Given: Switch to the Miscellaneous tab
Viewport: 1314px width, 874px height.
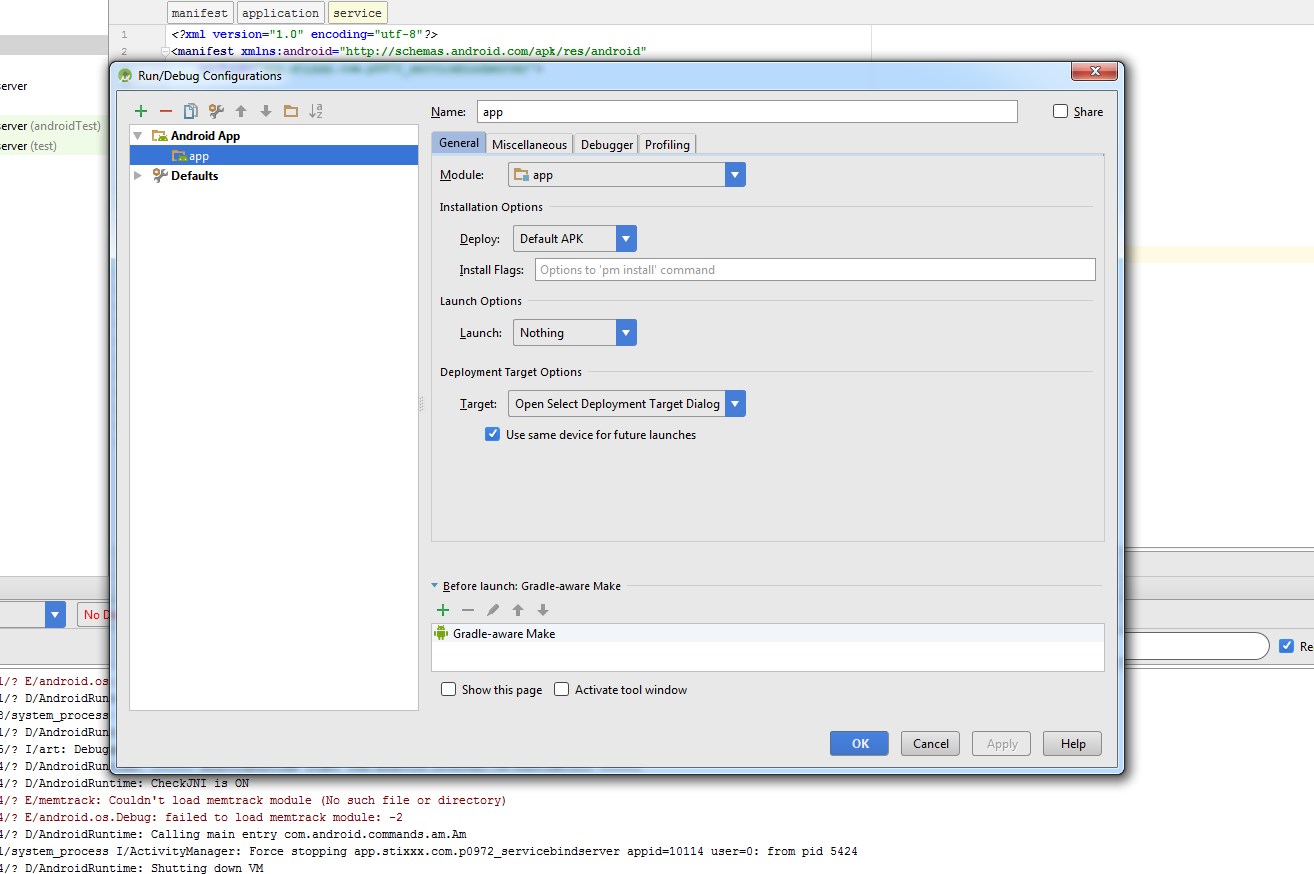Looking at the screenshot, I should point(529,145).
